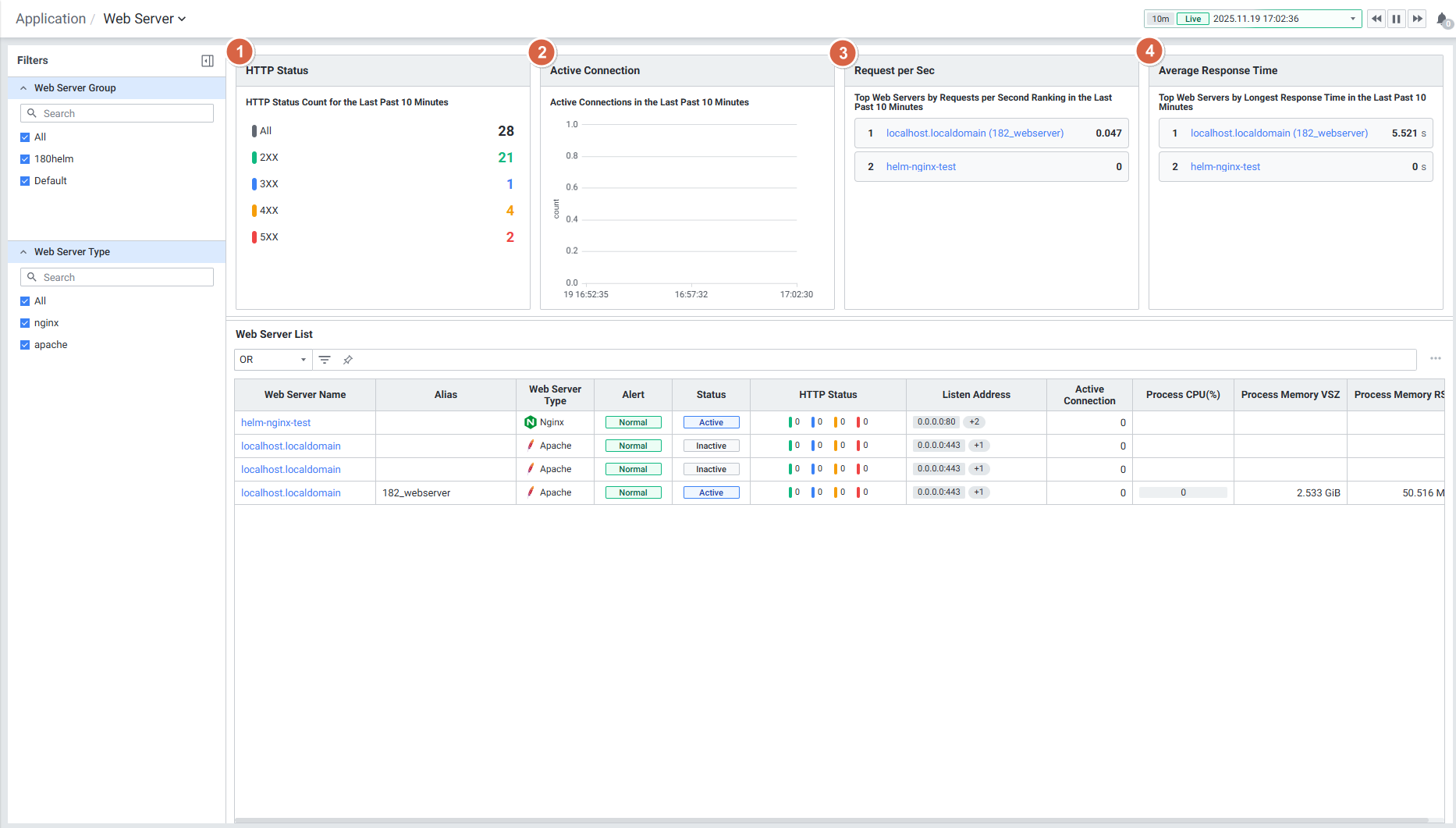Click the fast-forward time button
The width and height of the screenshot is (1456, 828).
pyautogui.click(x=1417, y=19)
